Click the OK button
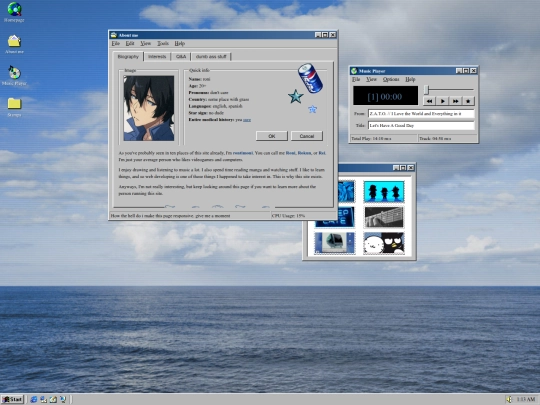Viewport: 540px width, 405px height. point(272,136)
